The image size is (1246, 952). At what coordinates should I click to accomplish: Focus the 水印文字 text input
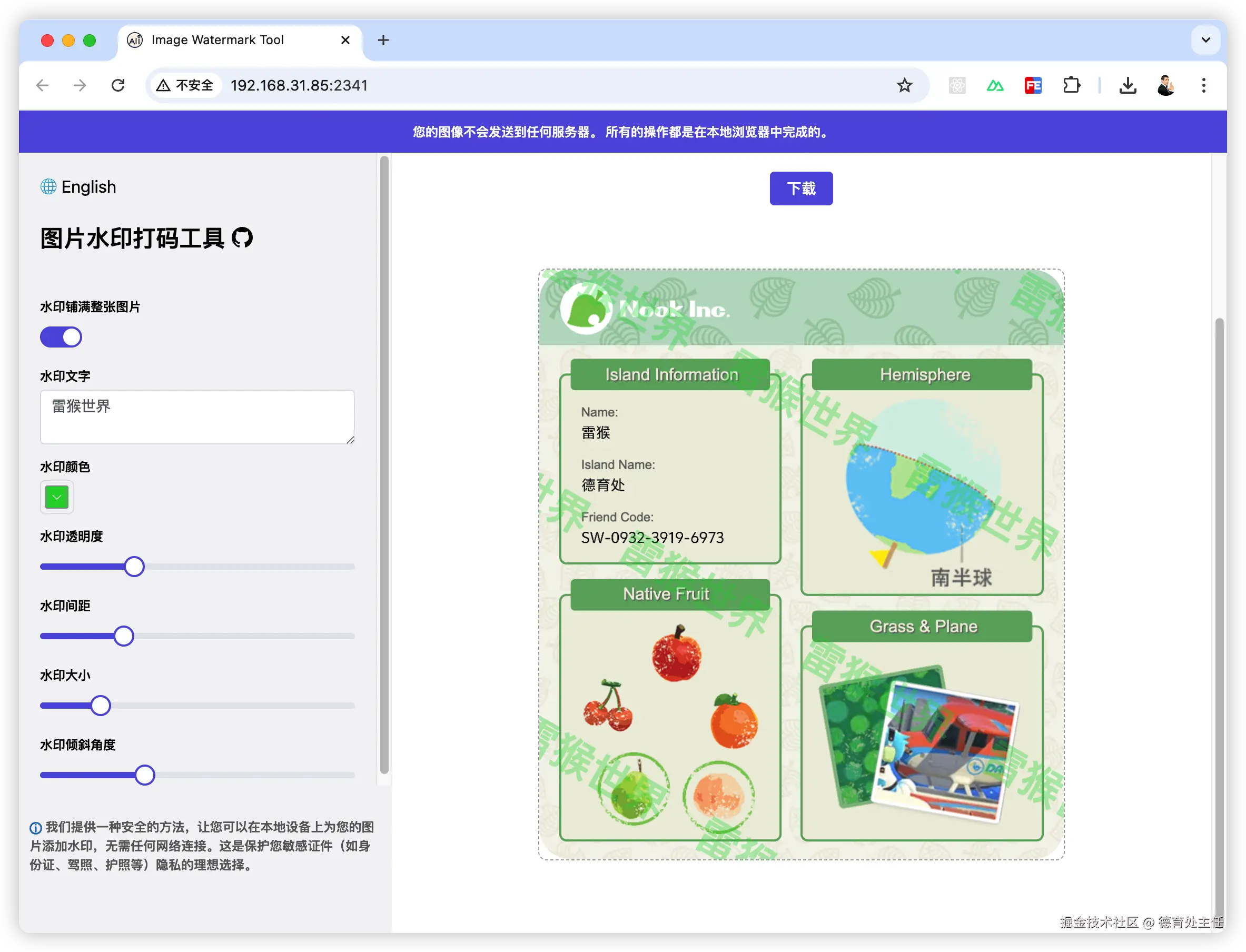click(x=196, y=417)
